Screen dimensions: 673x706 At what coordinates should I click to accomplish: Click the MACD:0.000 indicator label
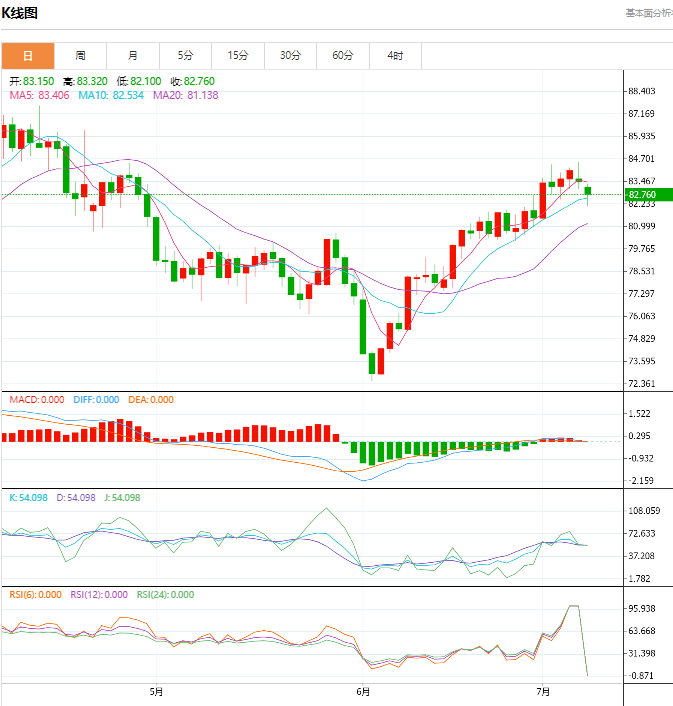pyautogui.click(x=37, y=400)
